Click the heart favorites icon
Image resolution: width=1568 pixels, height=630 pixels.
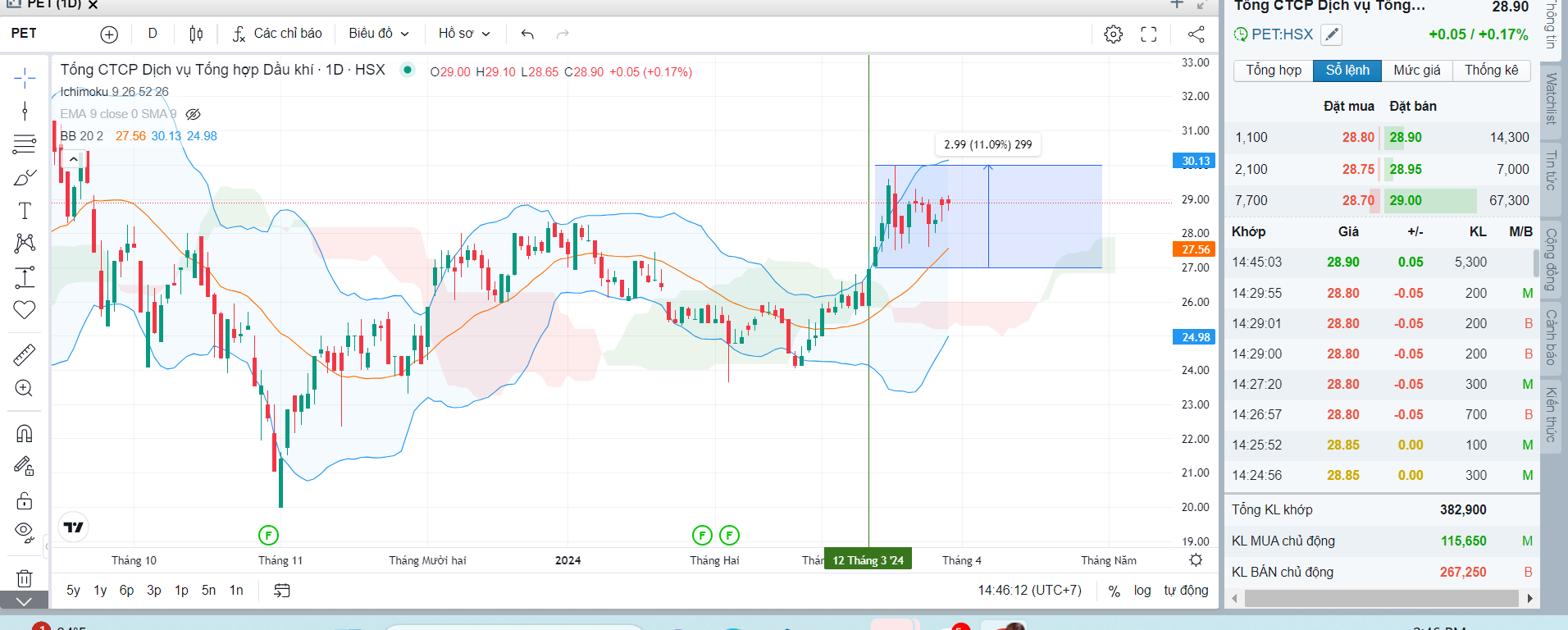coord(25,310)
